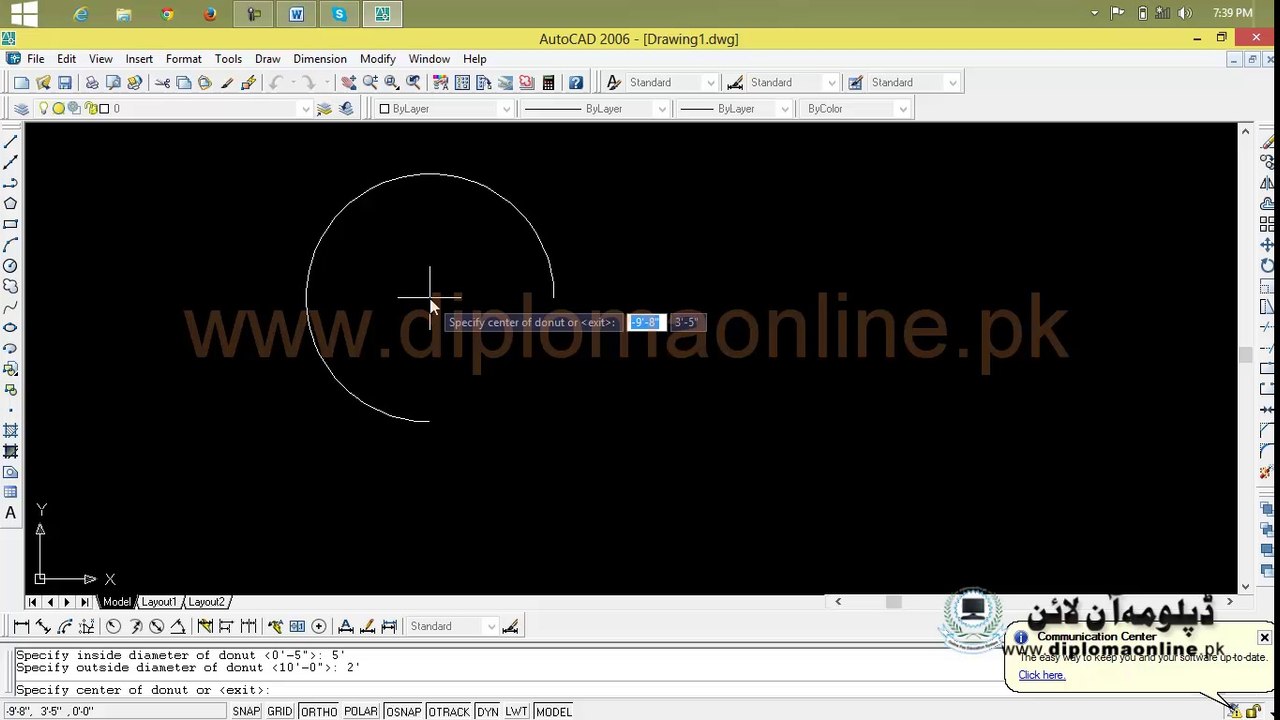
Task: Activate the Pan realtime hand tool
Action: (348, 83)
